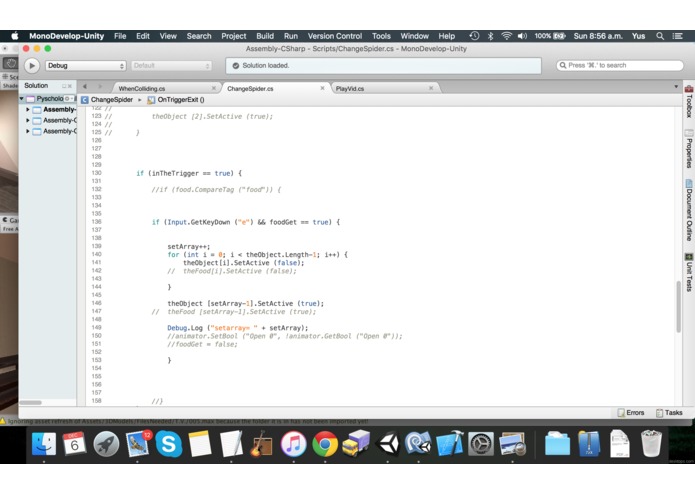Click the editor vertical scrollbar thumb

[678, 307]
